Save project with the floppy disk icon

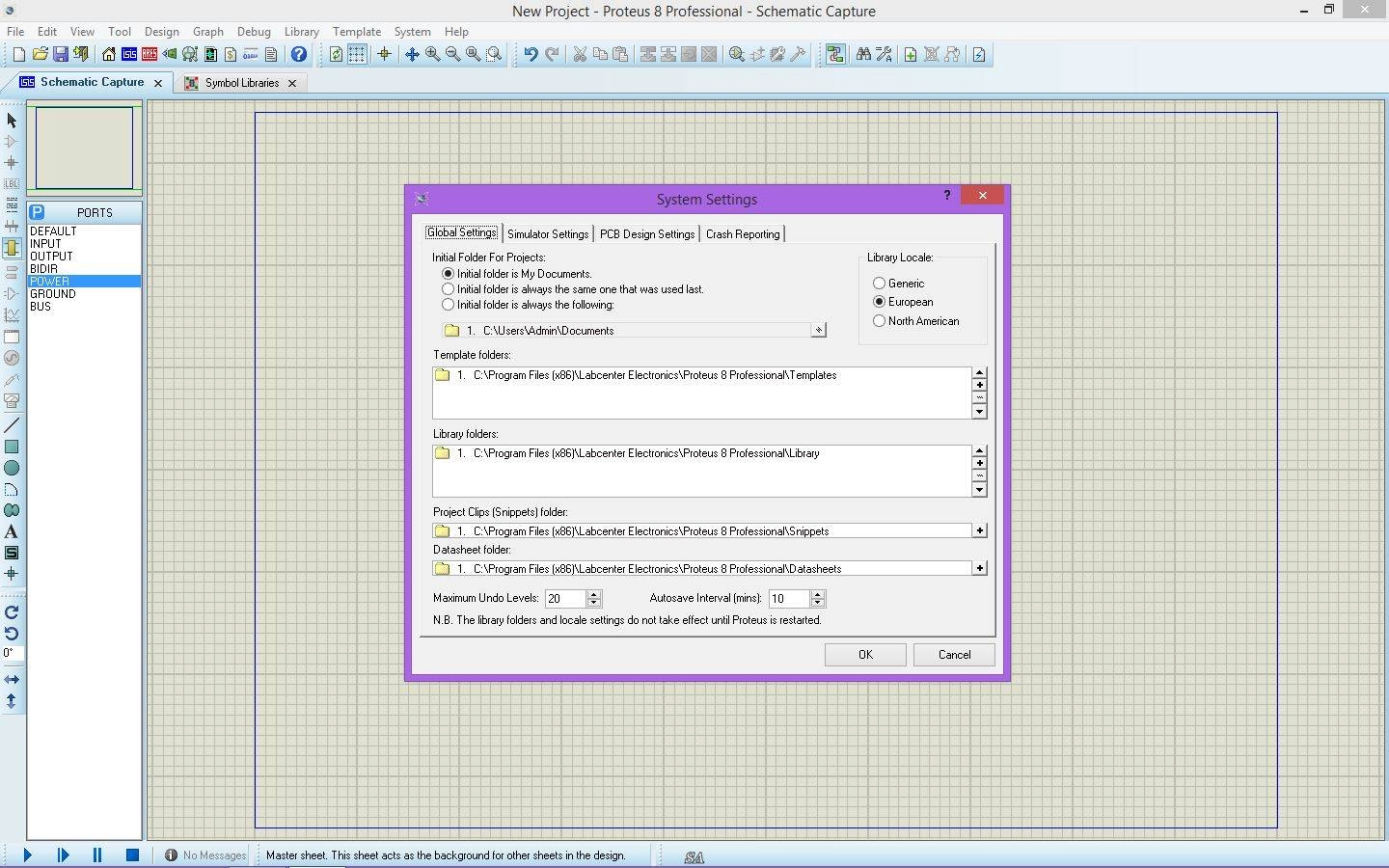60,55
